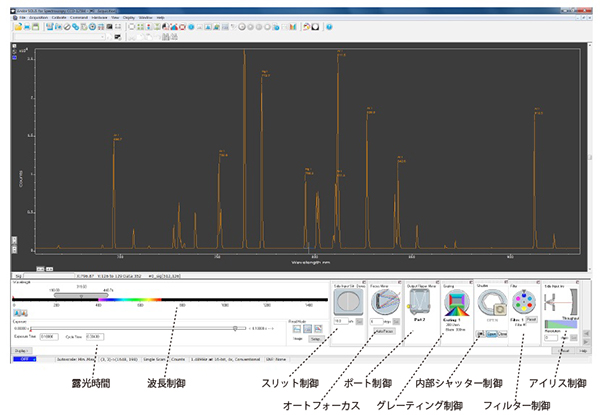Click the wavelength range slider handle

(81, 295)
